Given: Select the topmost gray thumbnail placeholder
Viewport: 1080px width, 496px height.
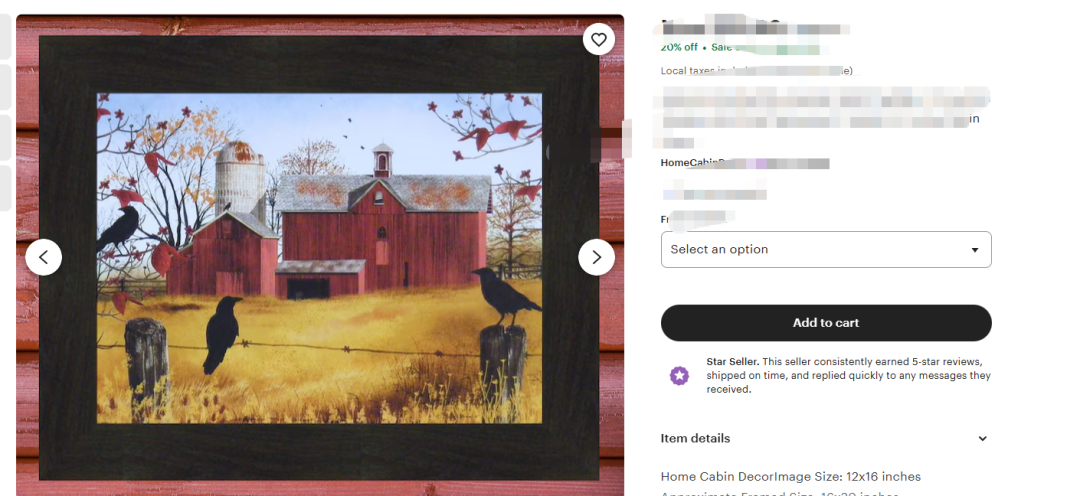Looking at the screenshot, I should [x=6, y=37].
